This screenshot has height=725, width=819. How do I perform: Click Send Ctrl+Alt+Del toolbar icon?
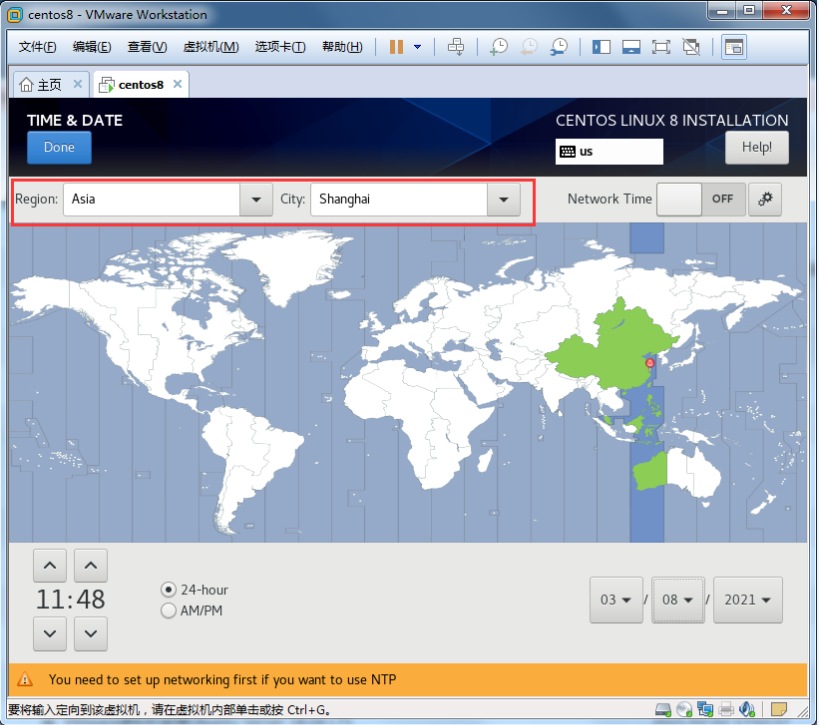point(456,47)
